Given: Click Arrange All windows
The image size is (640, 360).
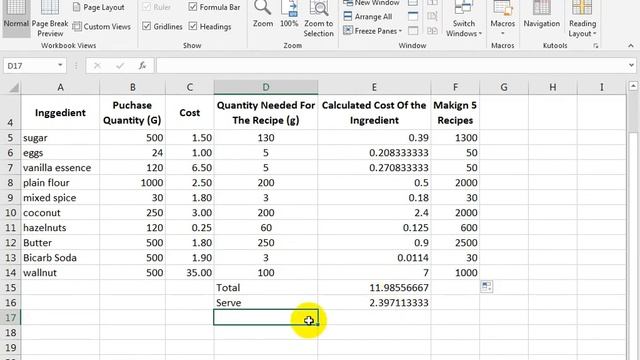Looking at the screenshot, I should click(x=368, y=17).
